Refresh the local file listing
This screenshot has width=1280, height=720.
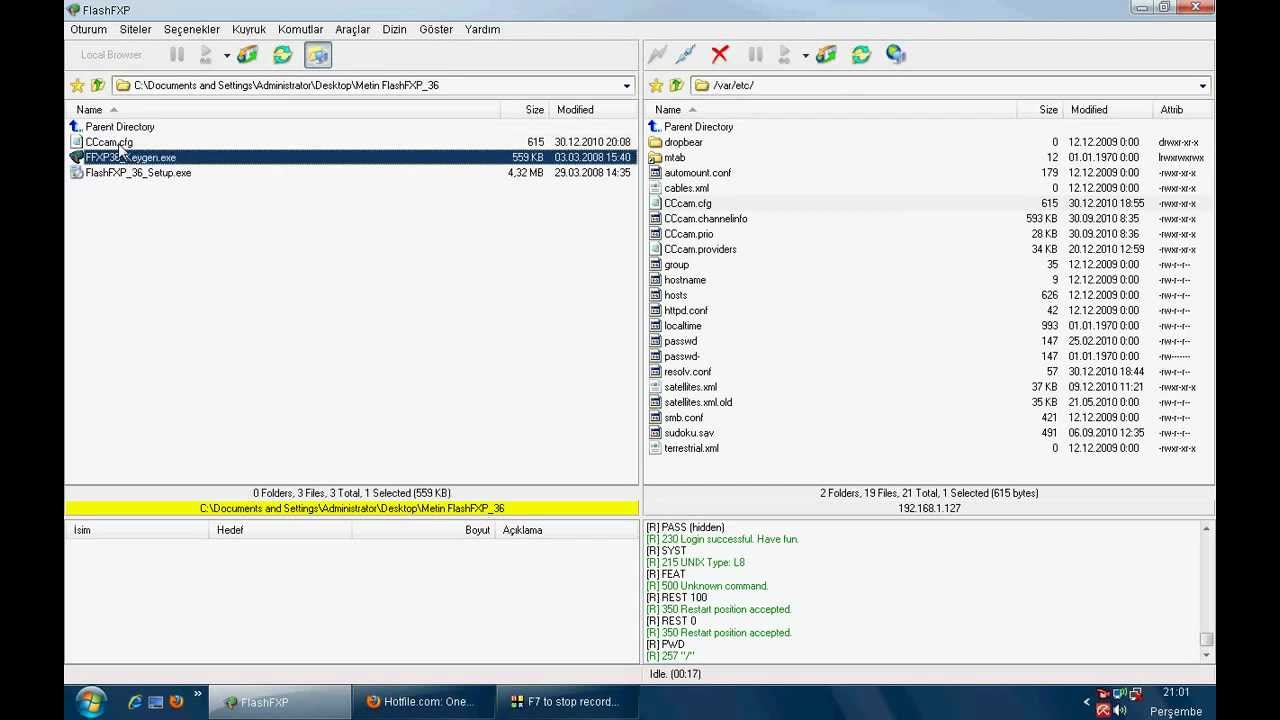tap(283, 55)
